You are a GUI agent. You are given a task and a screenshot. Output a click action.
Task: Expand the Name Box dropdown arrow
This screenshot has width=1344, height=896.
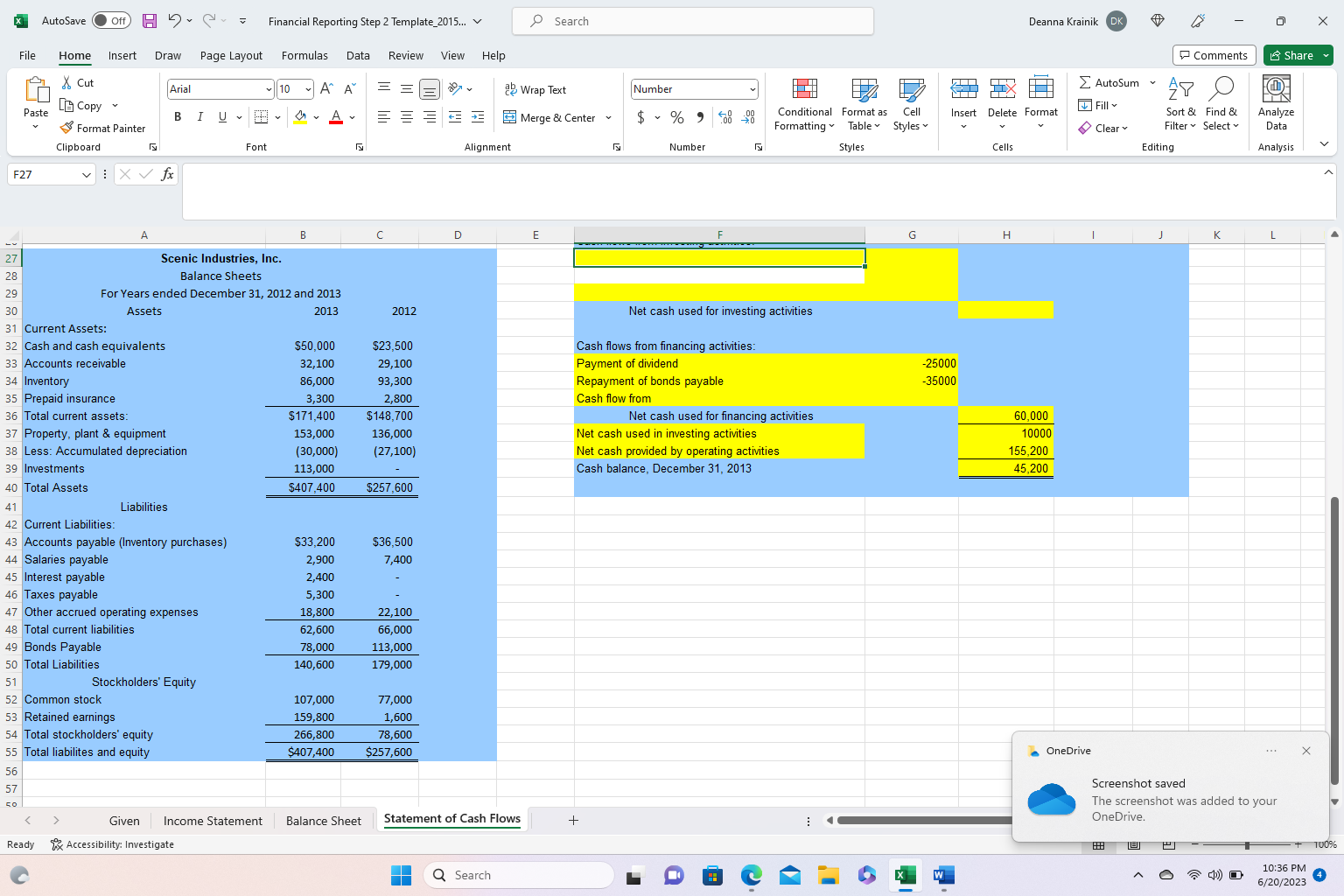click(x=86, y=175)
